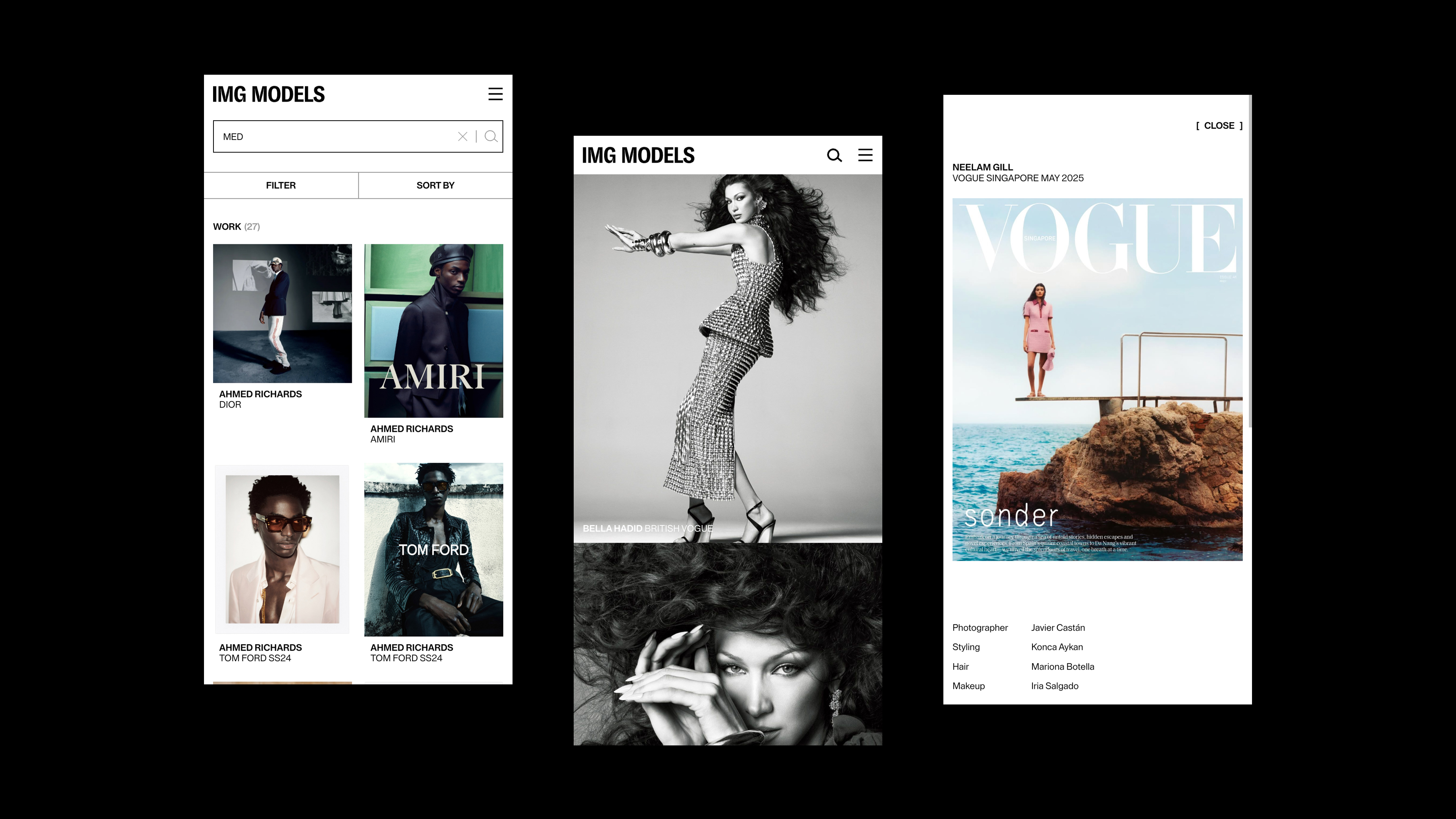This screenshot has height=819, width=1456.
Task: Close the Neelam Gill detail panel
Action: pyautogui.click(x=1219, y=126)
